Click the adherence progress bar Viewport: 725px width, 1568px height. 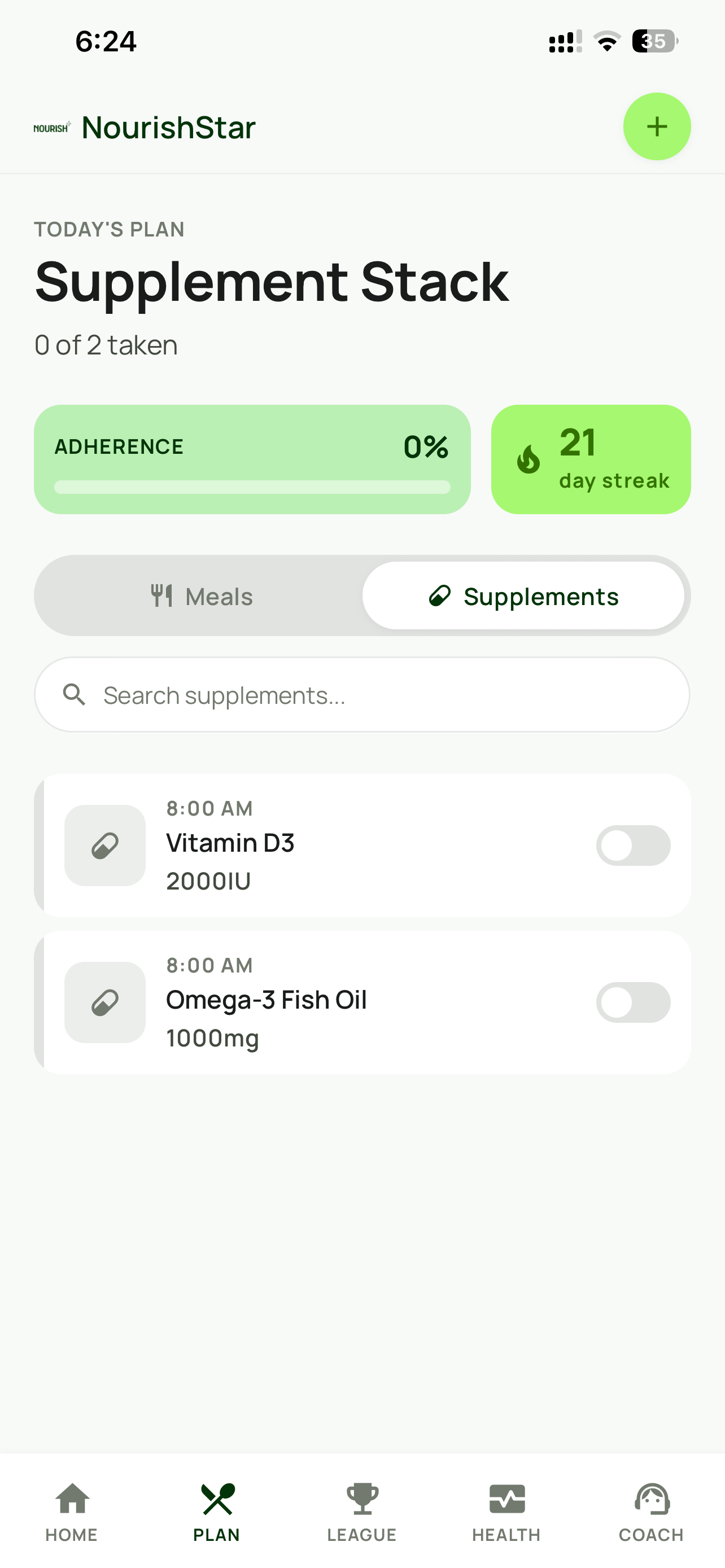[252, 487]
